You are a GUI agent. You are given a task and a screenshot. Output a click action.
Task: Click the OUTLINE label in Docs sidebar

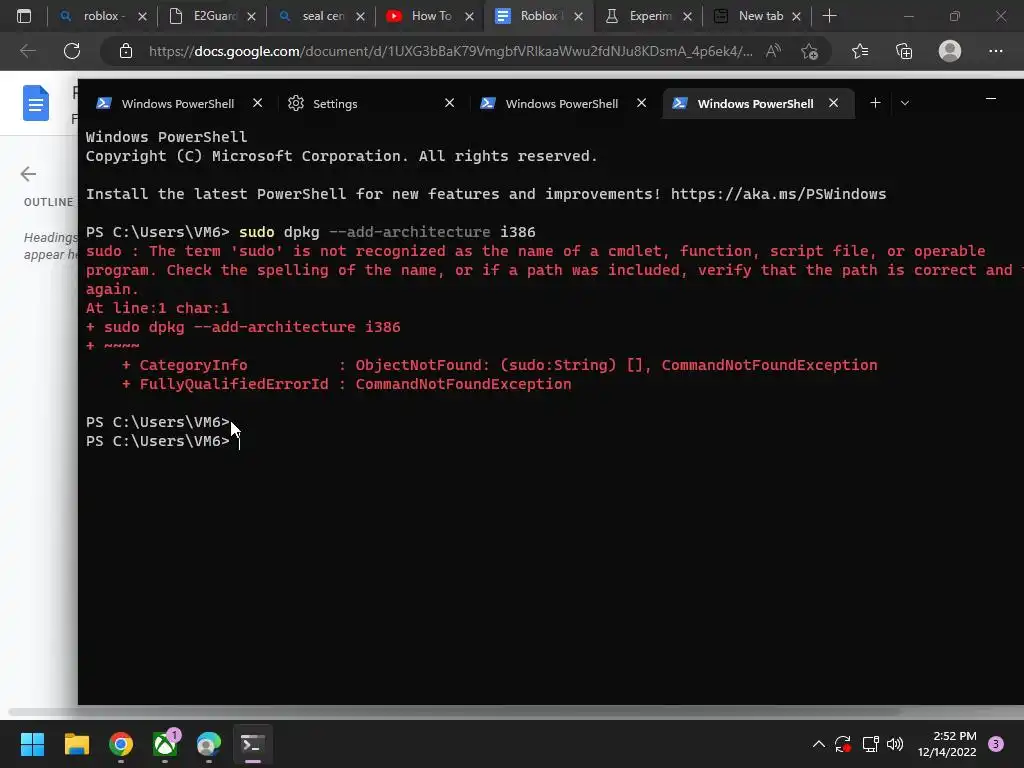48,202
